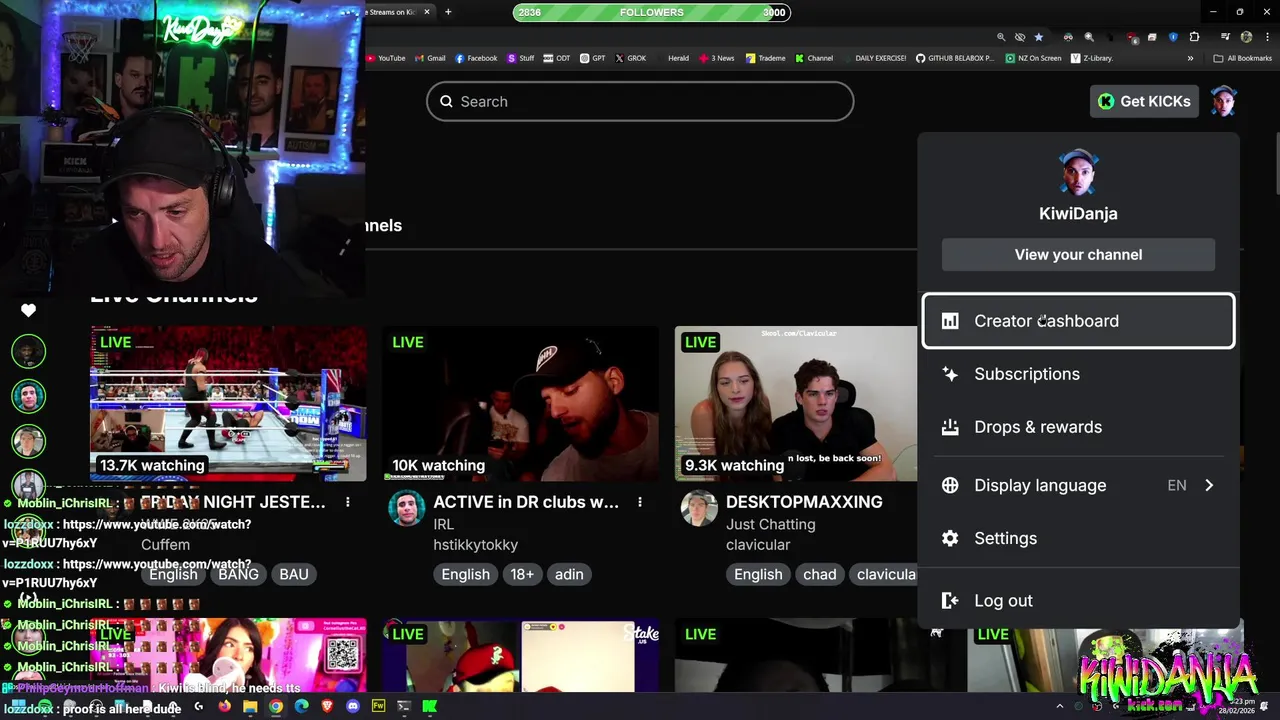Open the Gmail bookmark
Image resolution: width=1280 pixels, height=720 pixels.
coord(430,58)
